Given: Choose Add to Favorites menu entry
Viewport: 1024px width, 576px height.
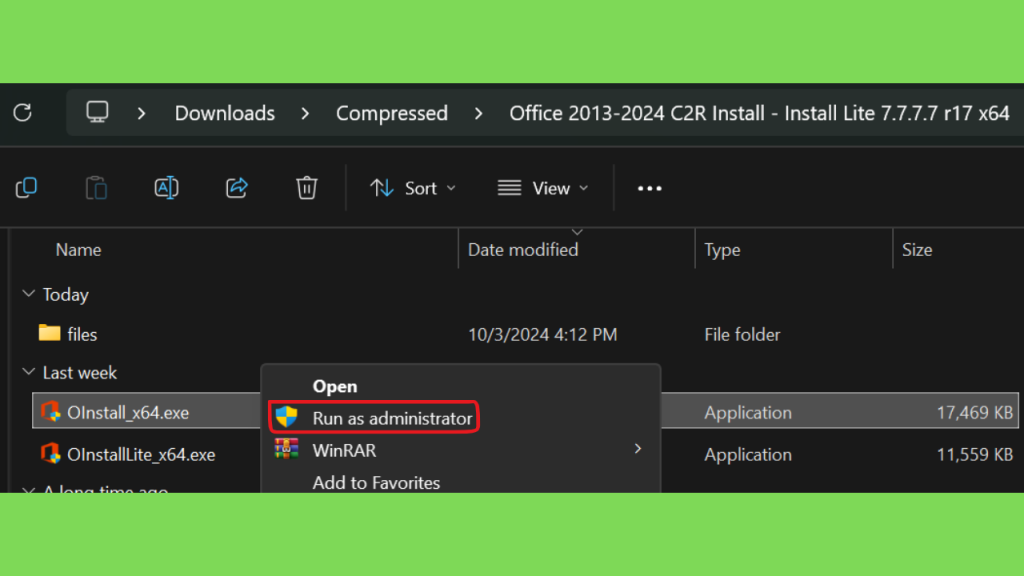Looking at the screenshot, I should [376, 482].
